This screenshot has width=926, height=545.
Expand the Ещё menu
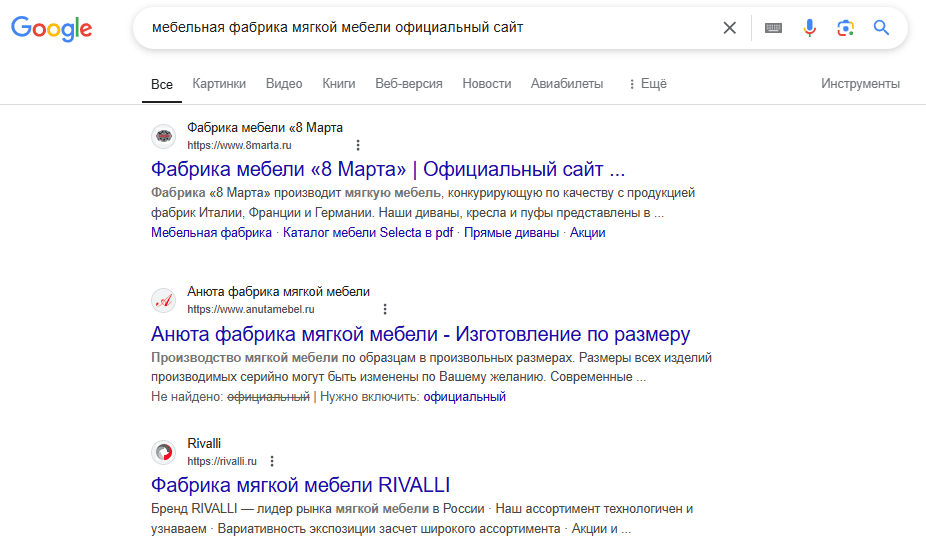[647, 84]
